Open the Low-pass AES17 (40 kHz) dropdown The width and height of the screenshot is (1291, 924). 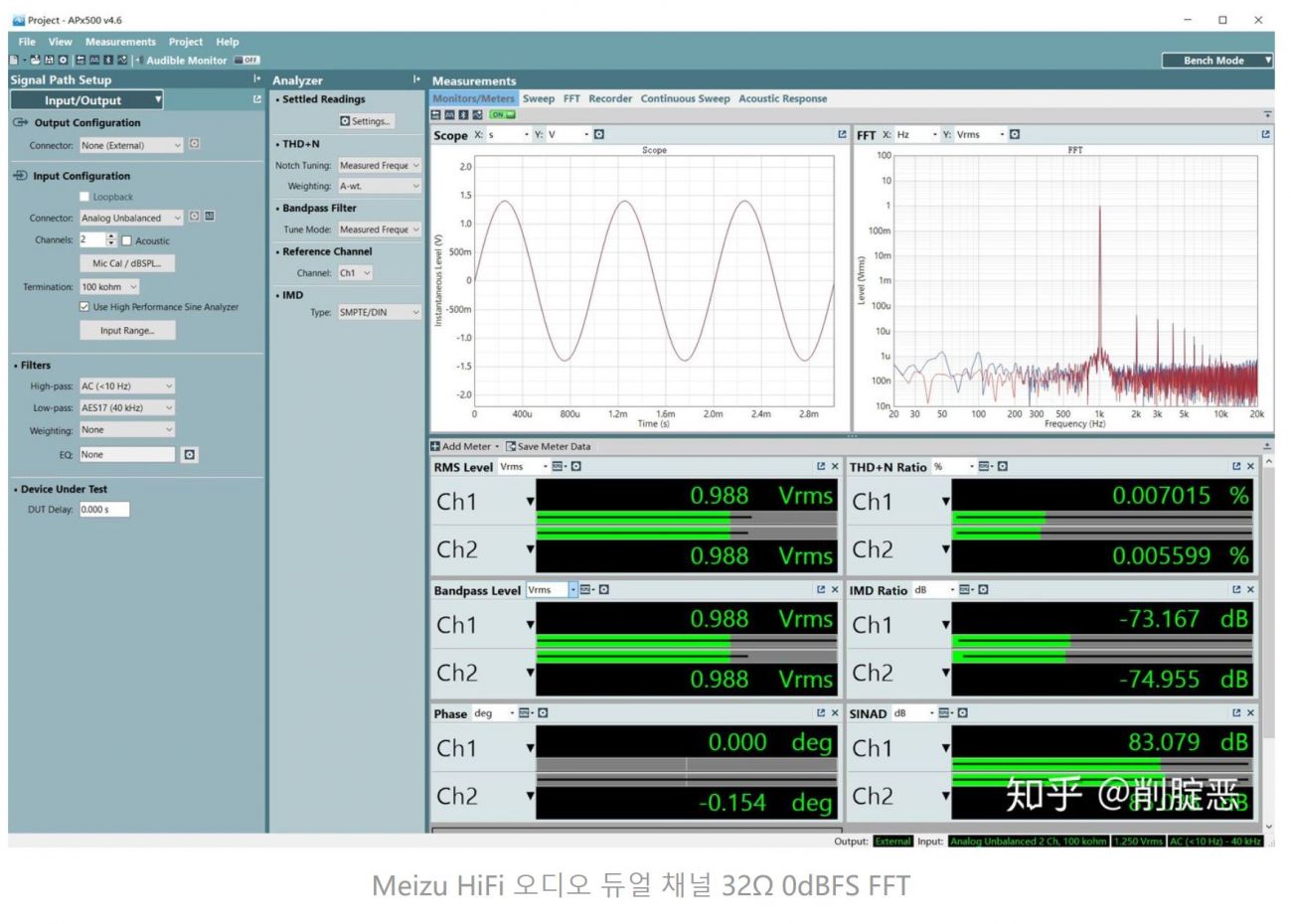click(x=127, y=407)
